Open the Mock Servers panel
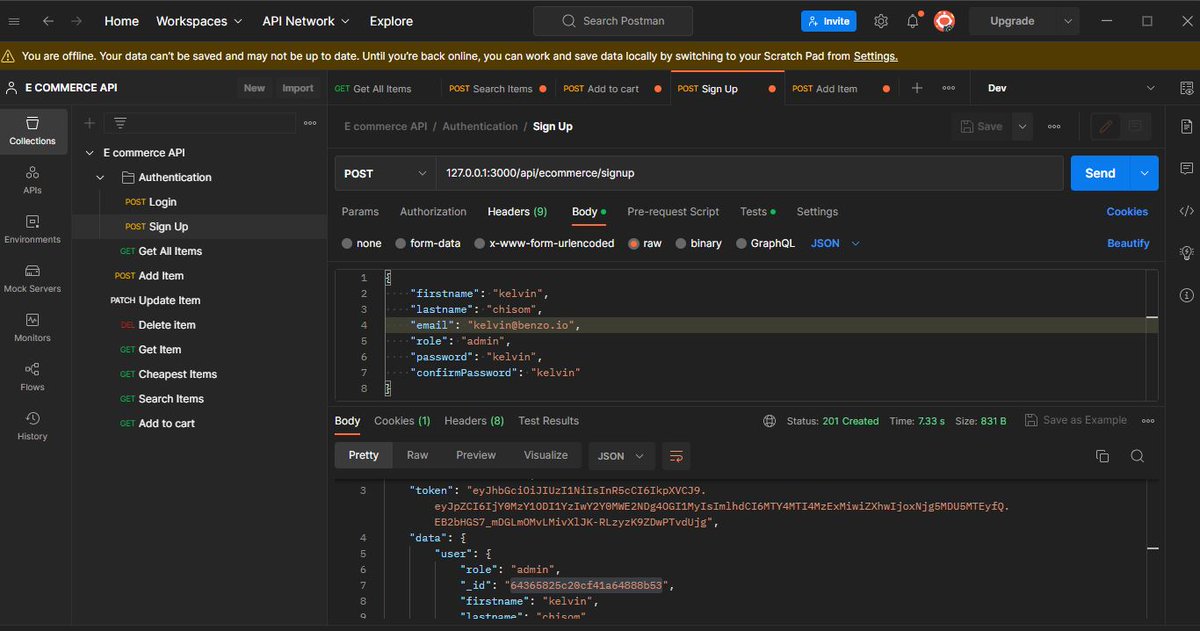Screen dimensions: 1200x631 point(33,281)
